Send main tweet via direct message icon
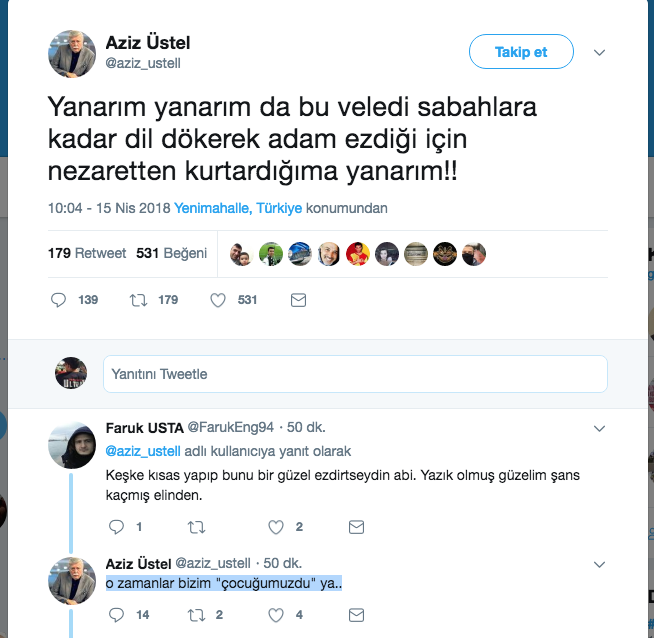 click(297, 299)
